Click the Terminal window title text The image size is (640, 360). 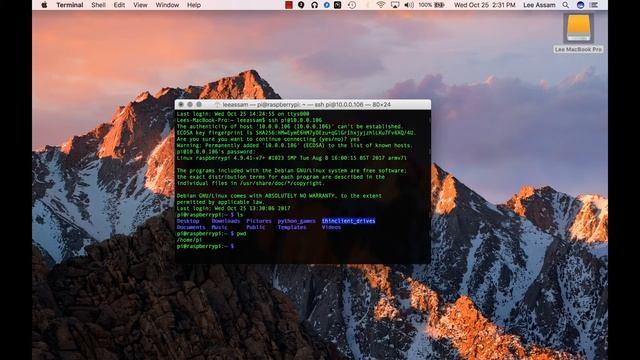[307, 104]
